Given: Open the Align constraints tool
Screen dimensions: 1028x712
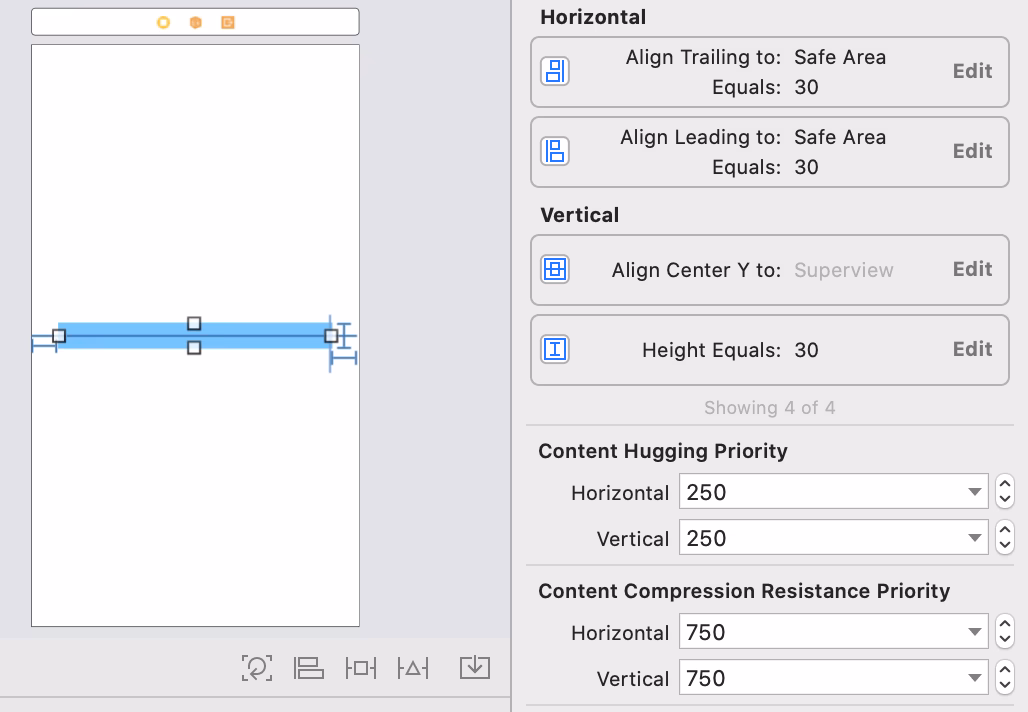Looking at the screenshot, I should (309, 668).
